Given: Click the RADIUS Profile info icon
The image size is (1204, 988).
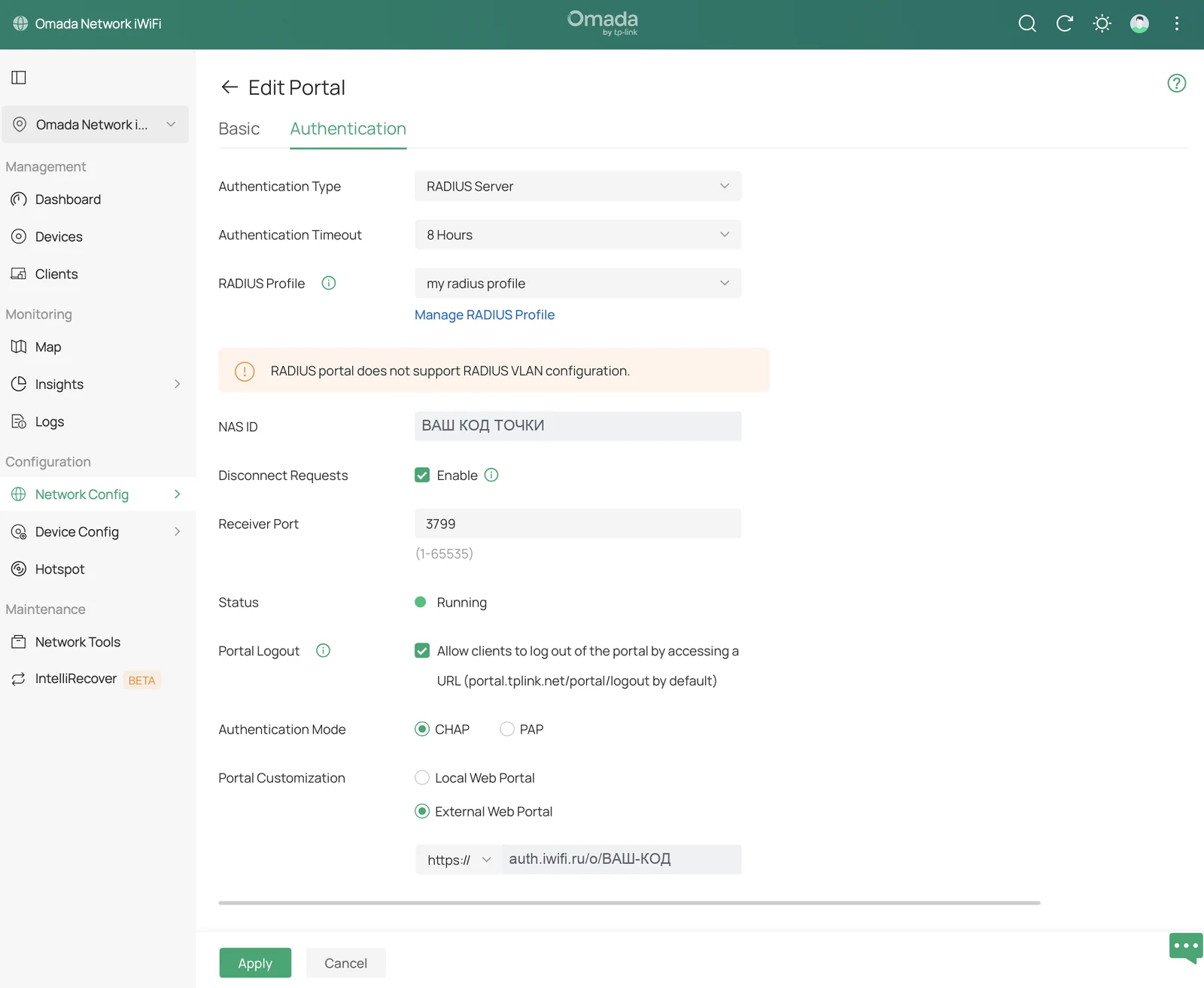Looking at the screenshot, I should [329, 283].
